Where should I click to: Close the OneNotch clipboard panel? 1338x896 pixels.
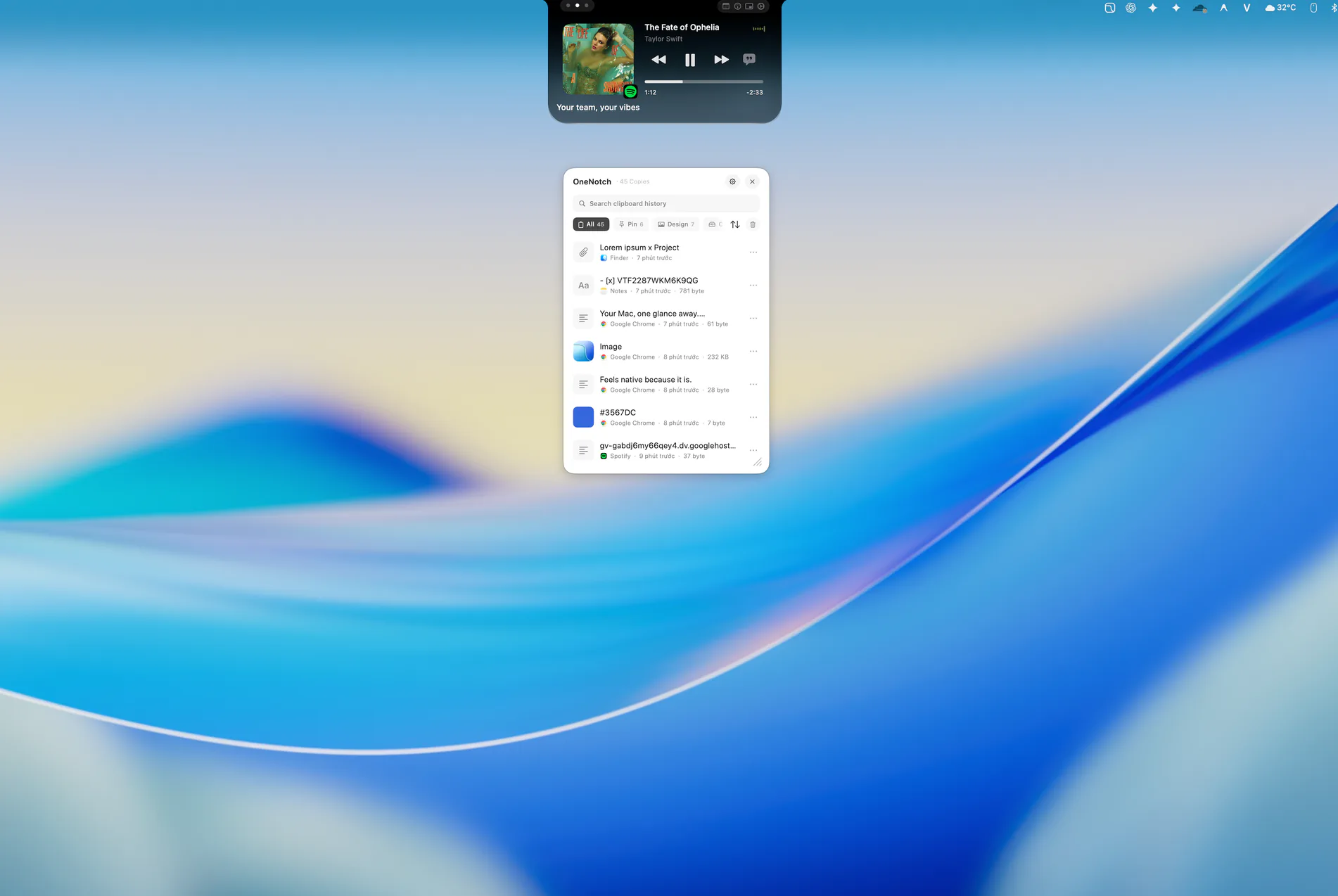pos(752,181)
